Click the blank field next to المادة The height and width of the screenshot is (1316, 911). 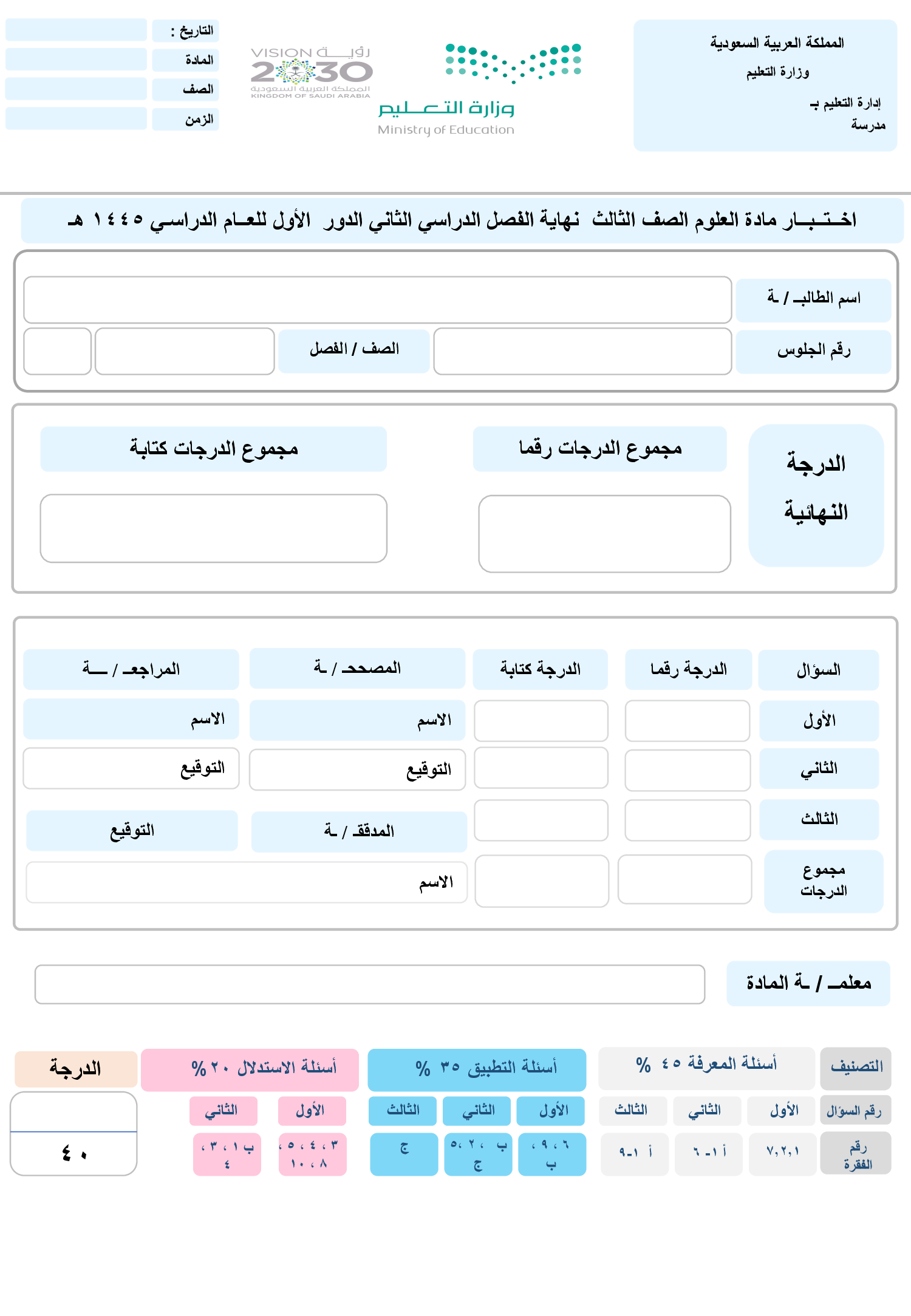76,60
